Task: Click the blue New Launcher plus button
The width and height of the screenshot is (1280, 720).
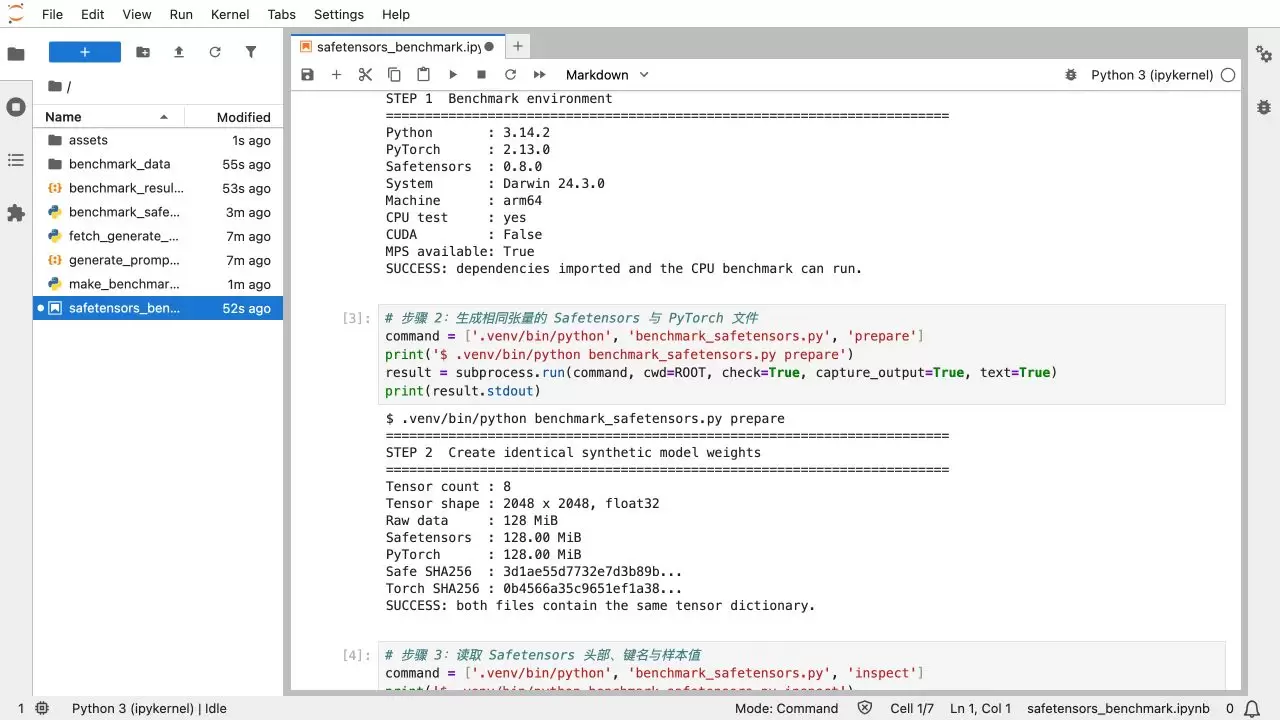Action: pyautogui.click(x=85, y=52)
